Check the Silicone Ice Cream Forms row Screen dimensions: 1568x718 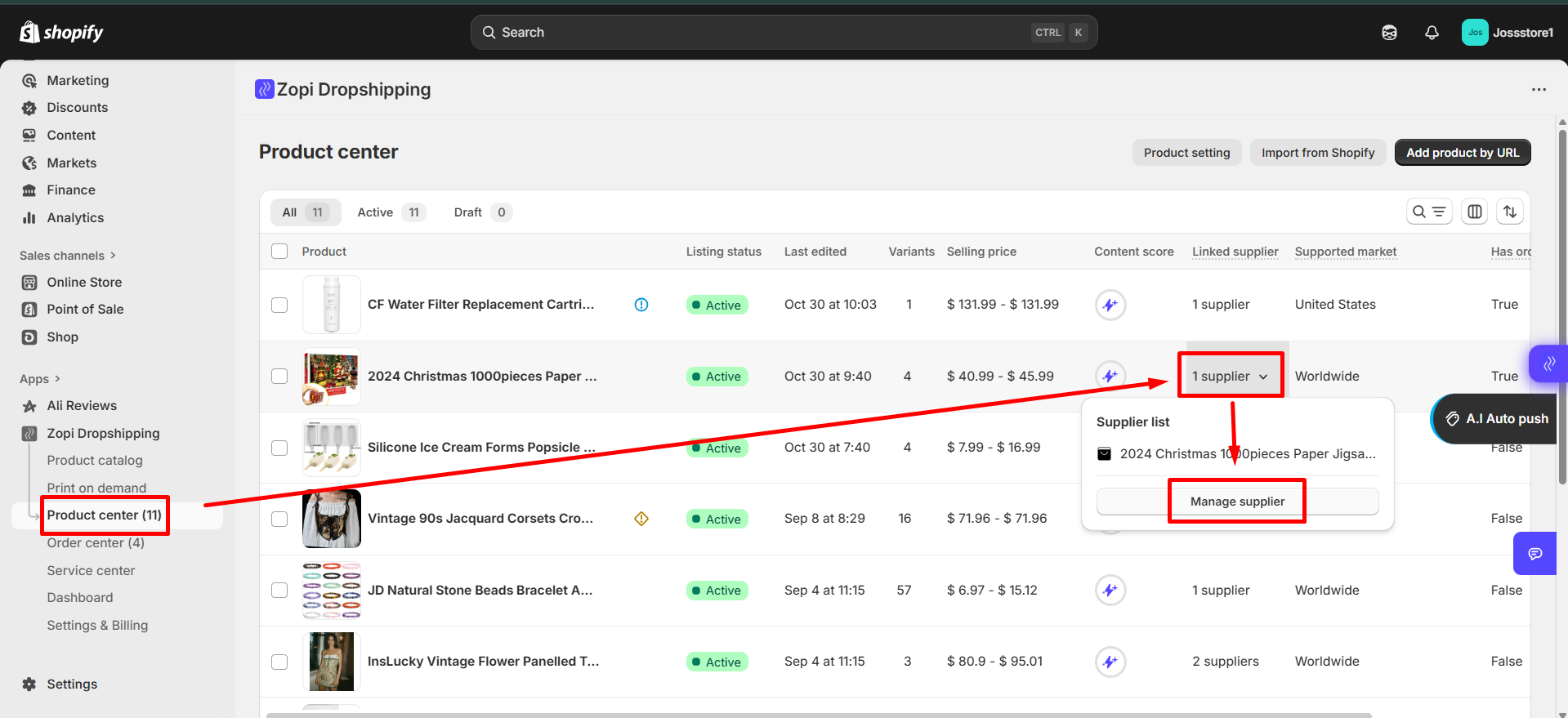(279, 448)
